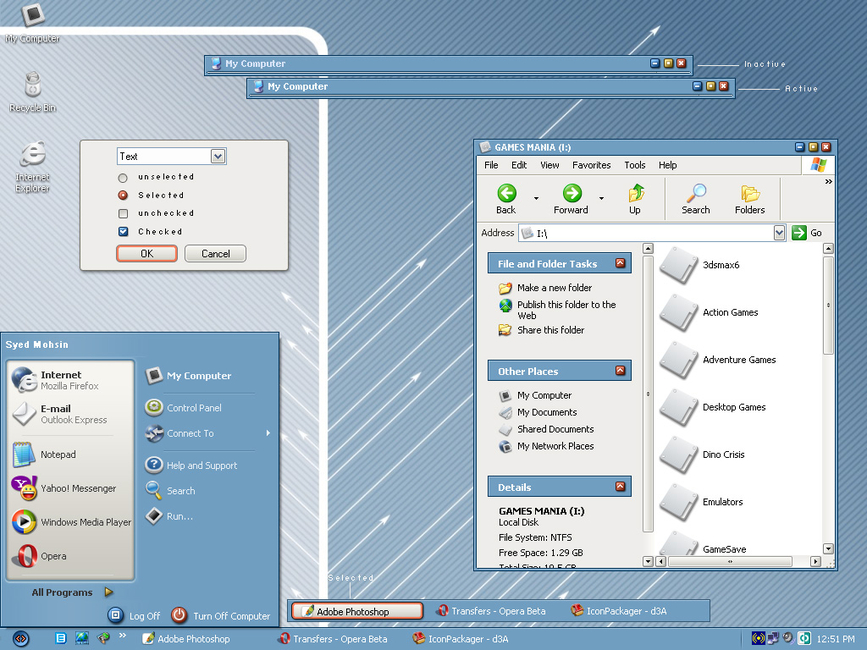Expand All Programs in Start menu
867x650 pixels.
click(72, 592)
